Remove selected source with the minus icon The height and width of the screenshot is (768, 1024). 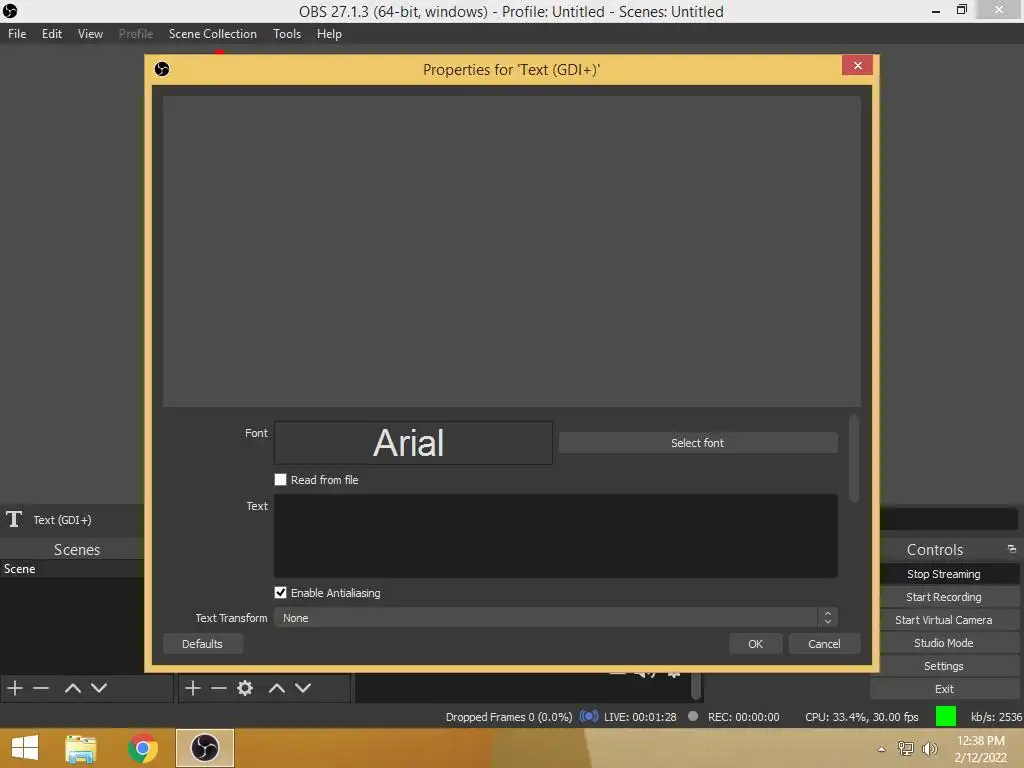coord(219,688)
